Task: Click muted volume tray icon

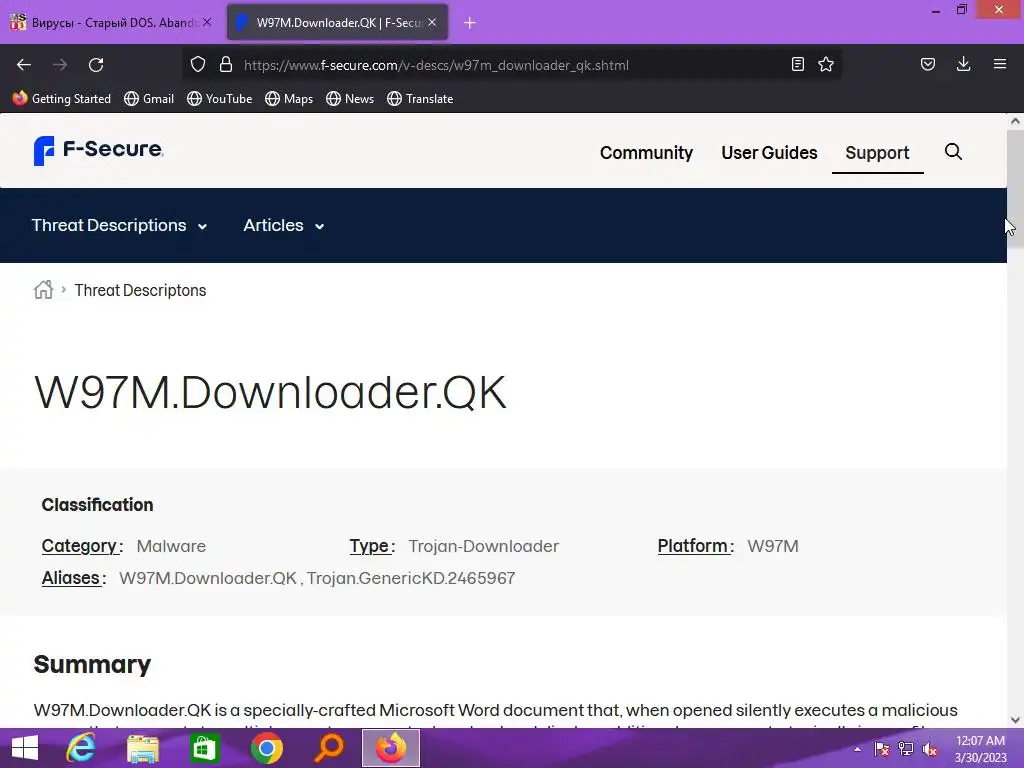Action: 930,749
